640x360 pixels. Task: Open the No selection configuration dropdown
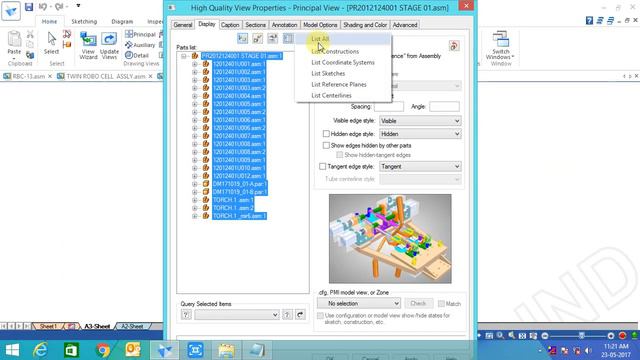tap(359, 304)
